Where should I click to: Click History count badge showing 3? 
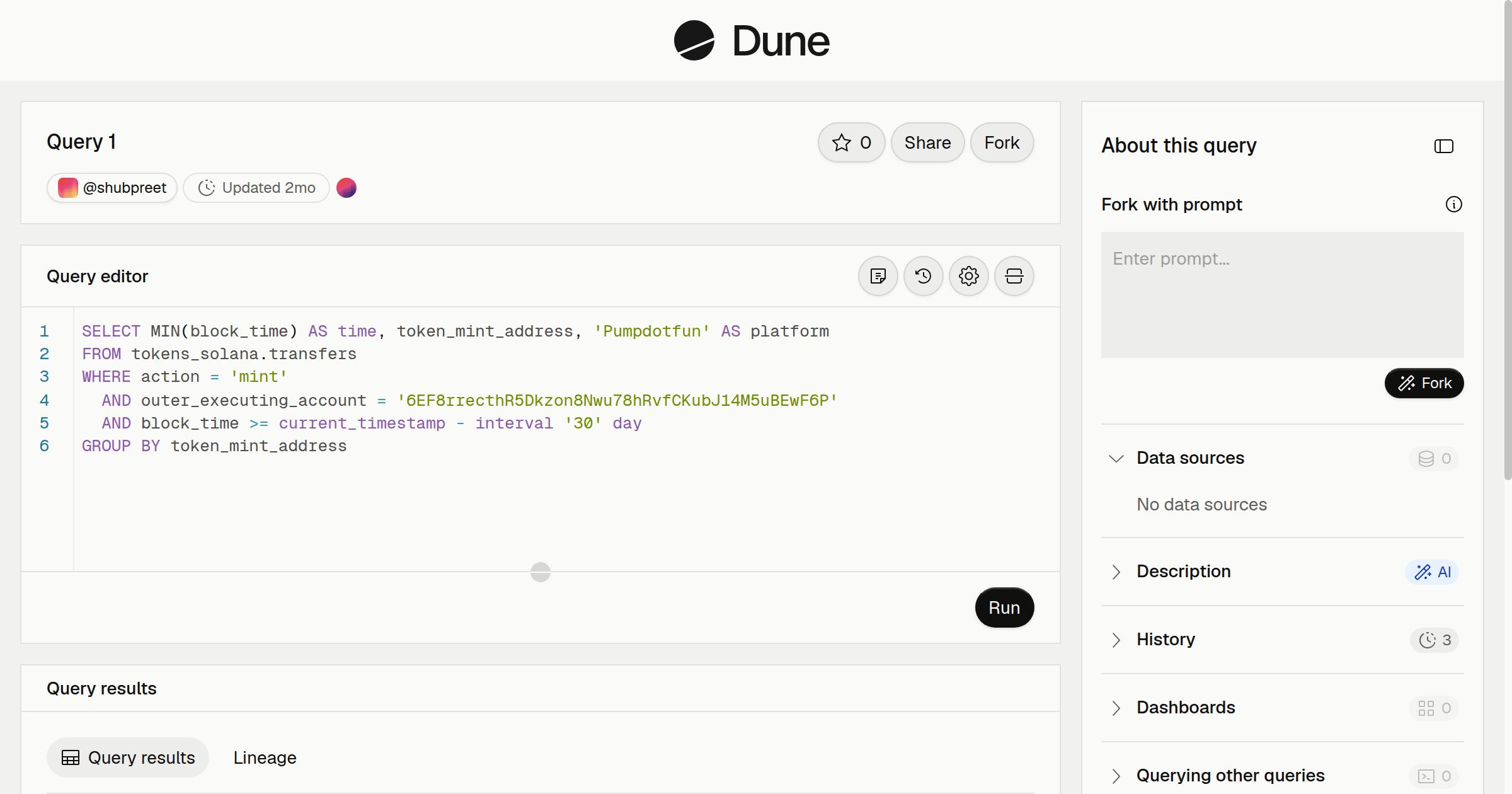1435,640
